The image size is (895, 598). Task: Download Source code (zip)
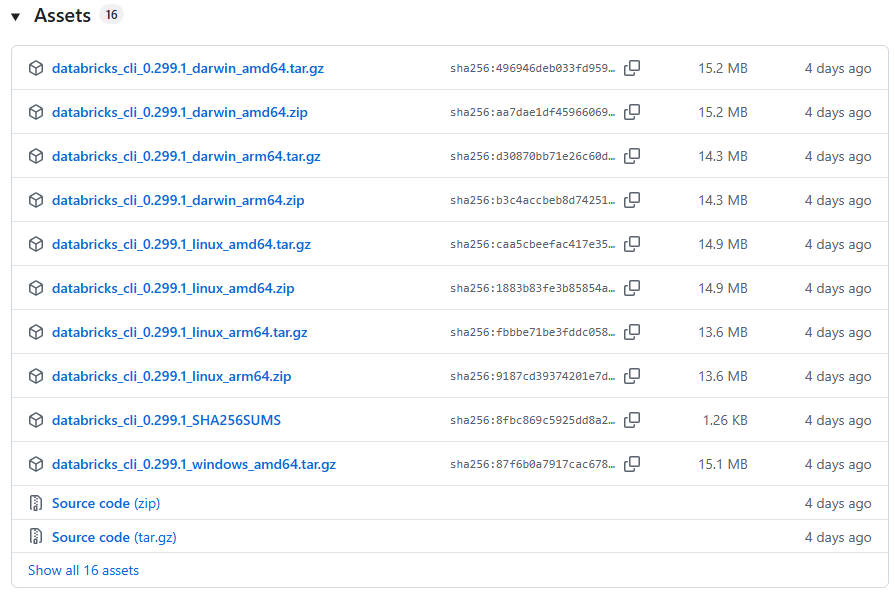point(106,503)
